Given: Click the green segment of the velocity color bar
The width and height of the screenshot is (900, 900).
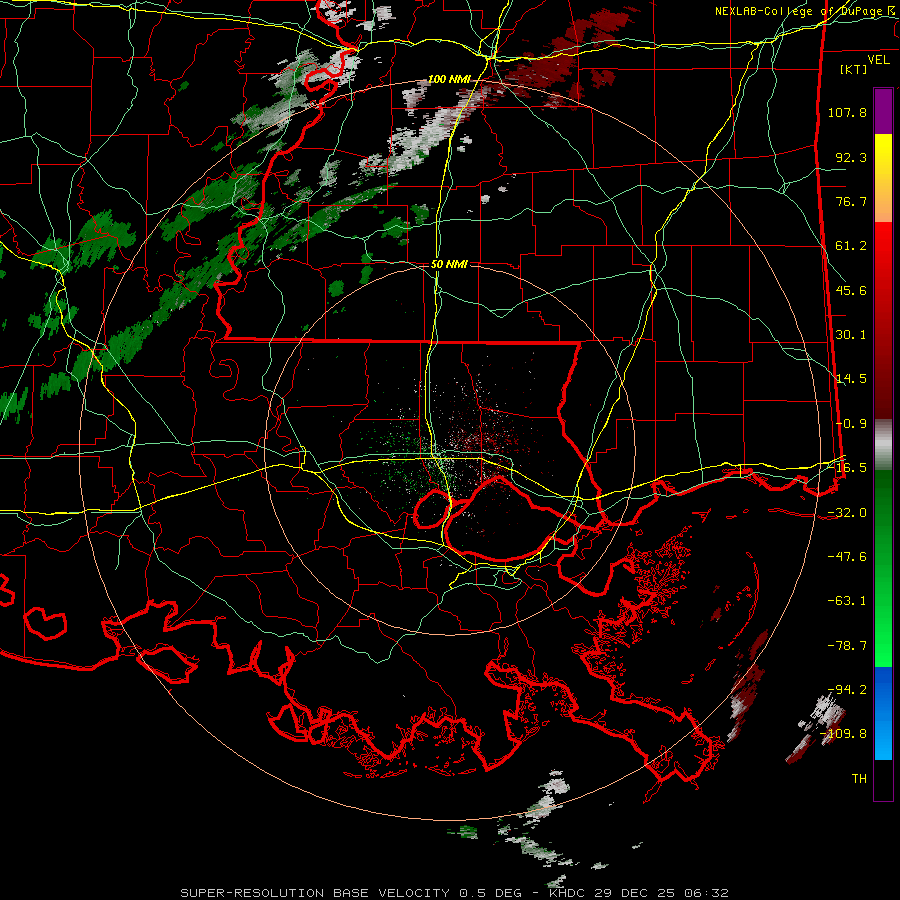Looking at the screenshot, I should [883, 568].
